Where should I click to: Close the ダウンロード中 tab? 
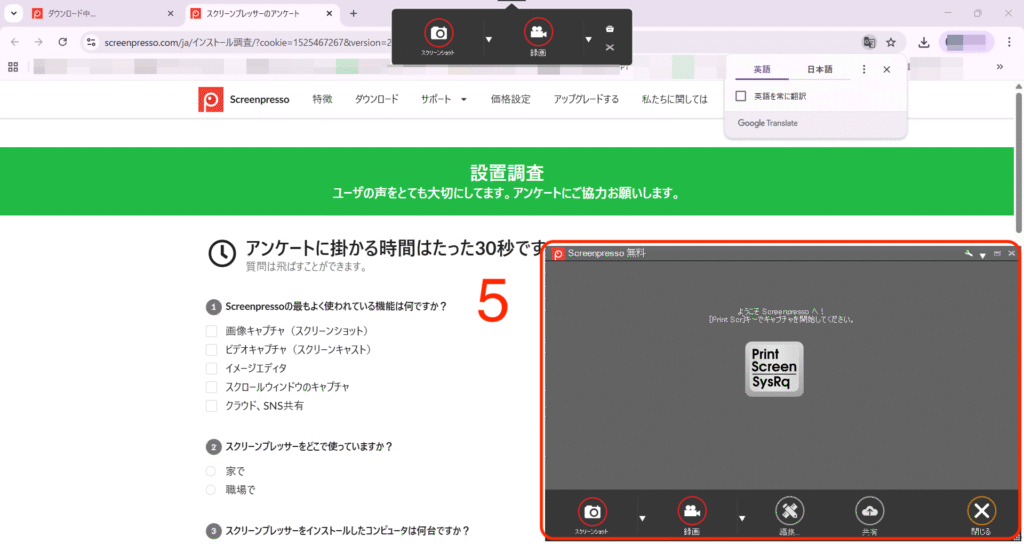(170, 14)
